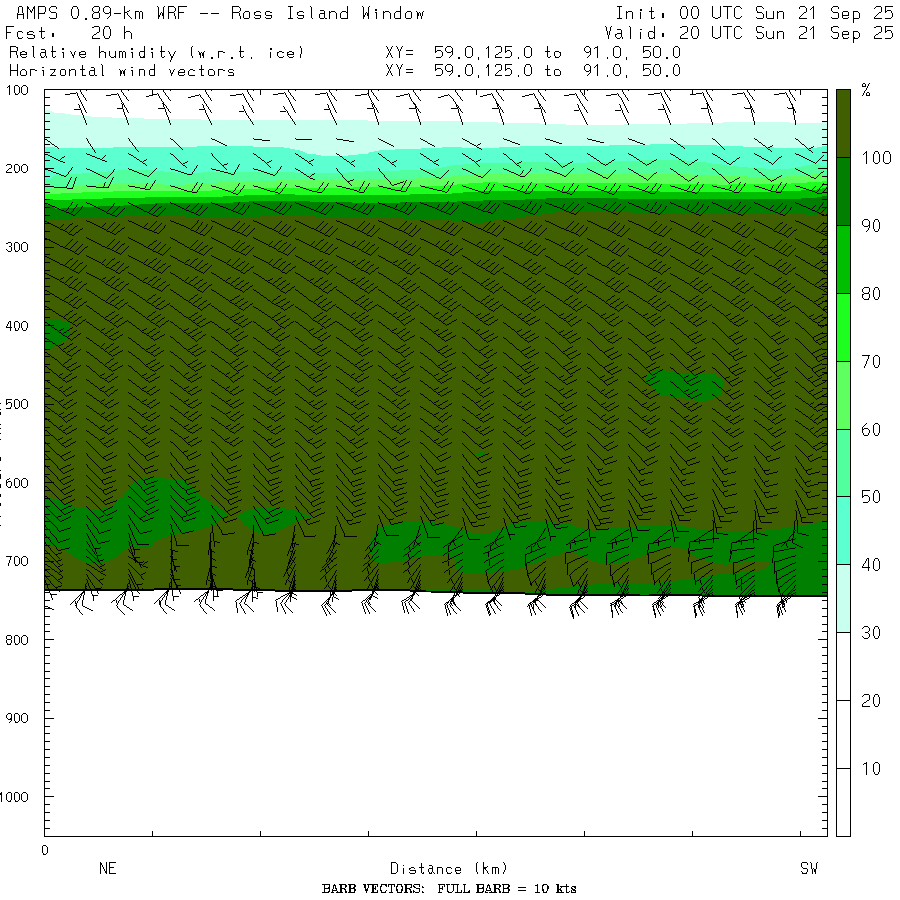Click the colorbar label 80

click(871, 294)
